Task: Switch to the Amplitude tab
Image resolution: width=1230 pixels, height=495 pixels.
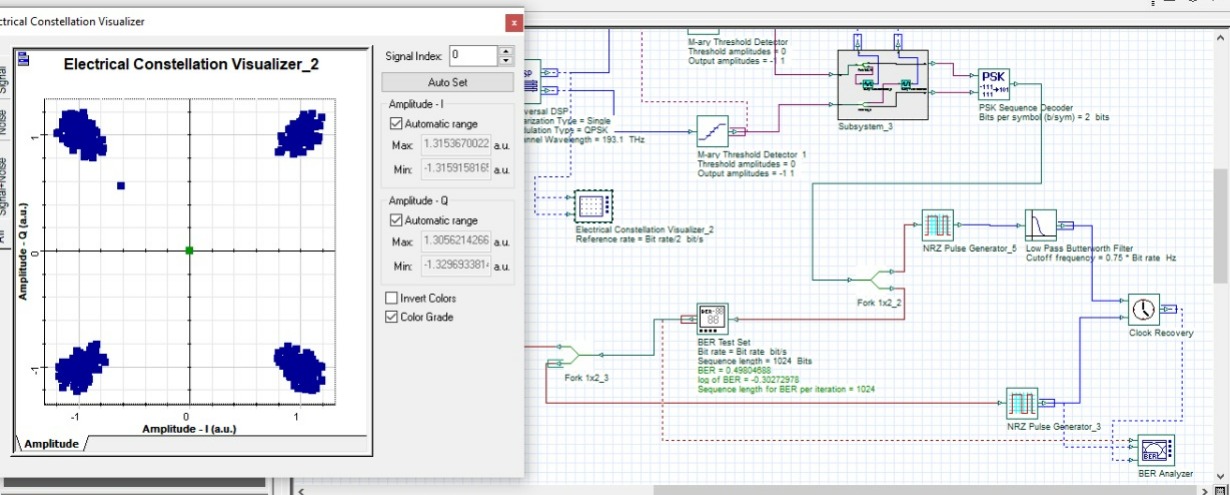Action: click(x=51, y=443)
